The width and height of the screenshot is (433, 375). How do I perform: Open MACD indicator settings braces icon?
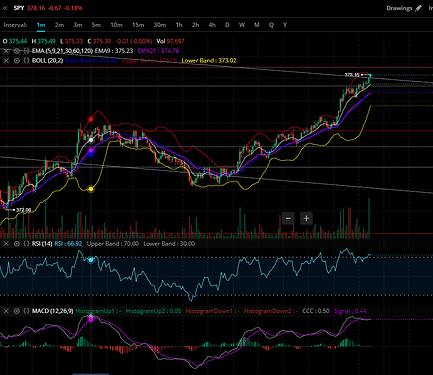(x=26, y=311)
